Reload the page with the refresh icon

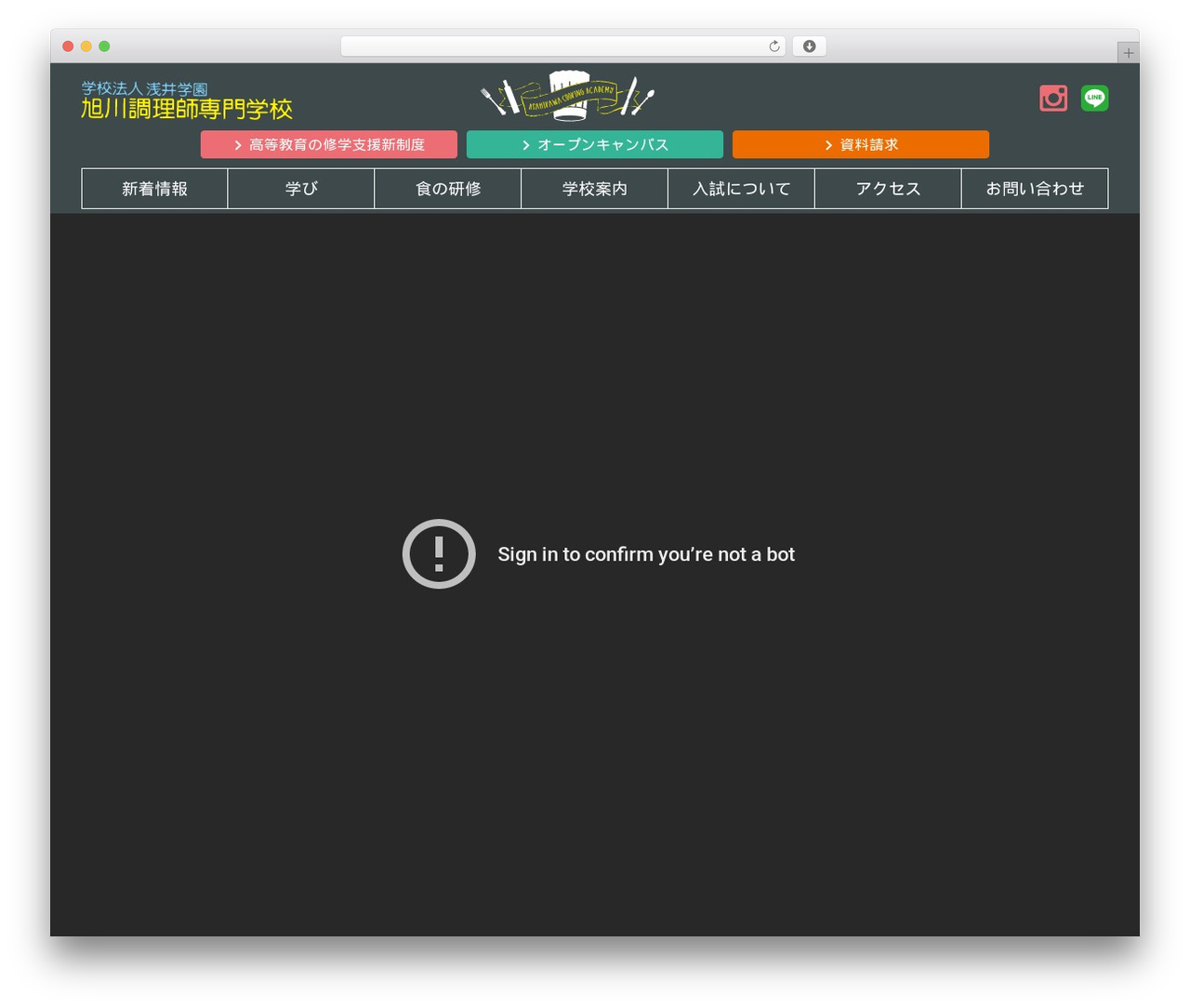click(773, 46)
